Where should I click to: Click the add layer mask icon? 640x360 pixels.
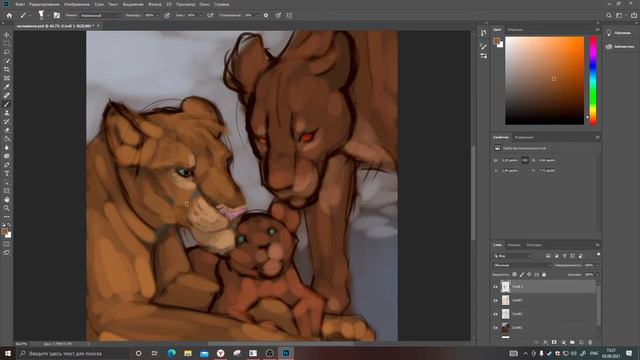554,342
